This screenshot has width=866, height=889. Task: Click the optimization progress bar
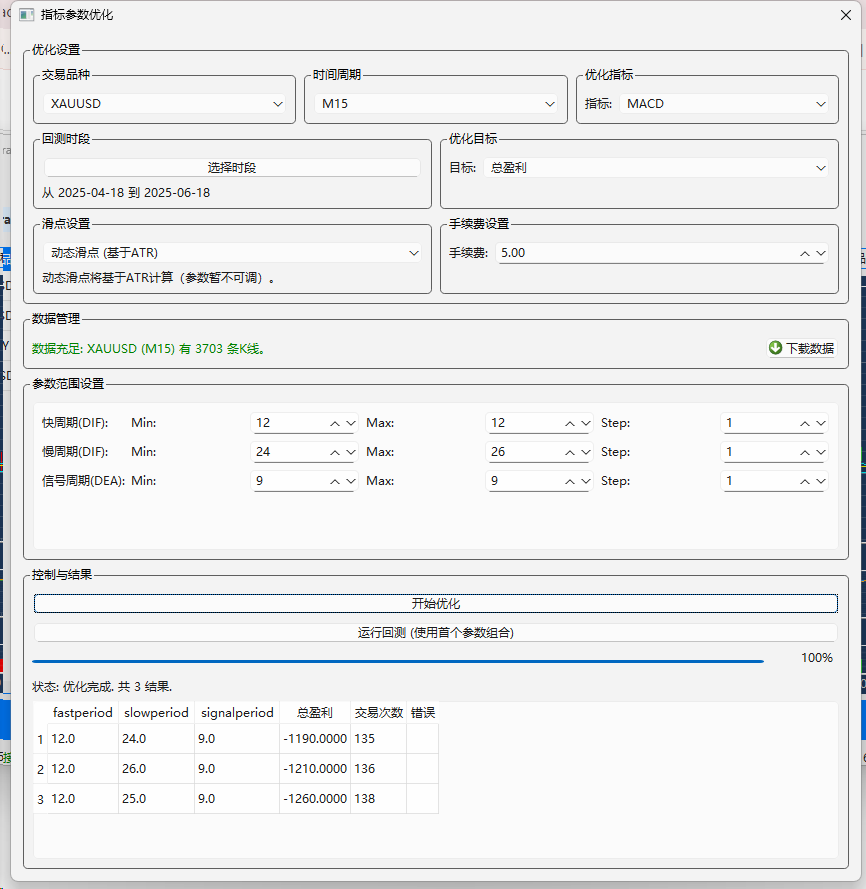tap(398, 661)
